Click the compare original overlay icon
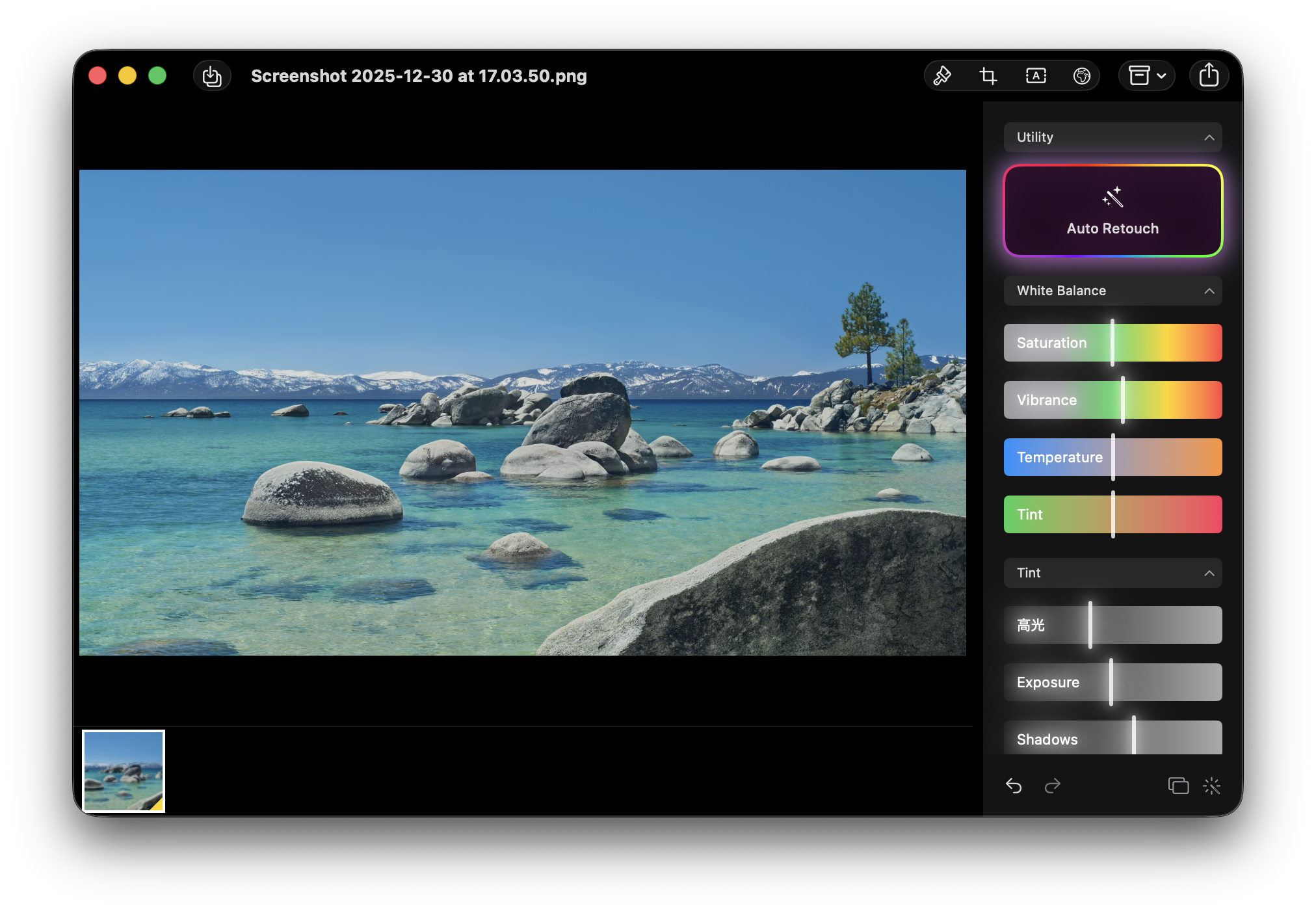Viewport: 1316px width, 913px height. pyautogui.click(x=1178, y=786)
